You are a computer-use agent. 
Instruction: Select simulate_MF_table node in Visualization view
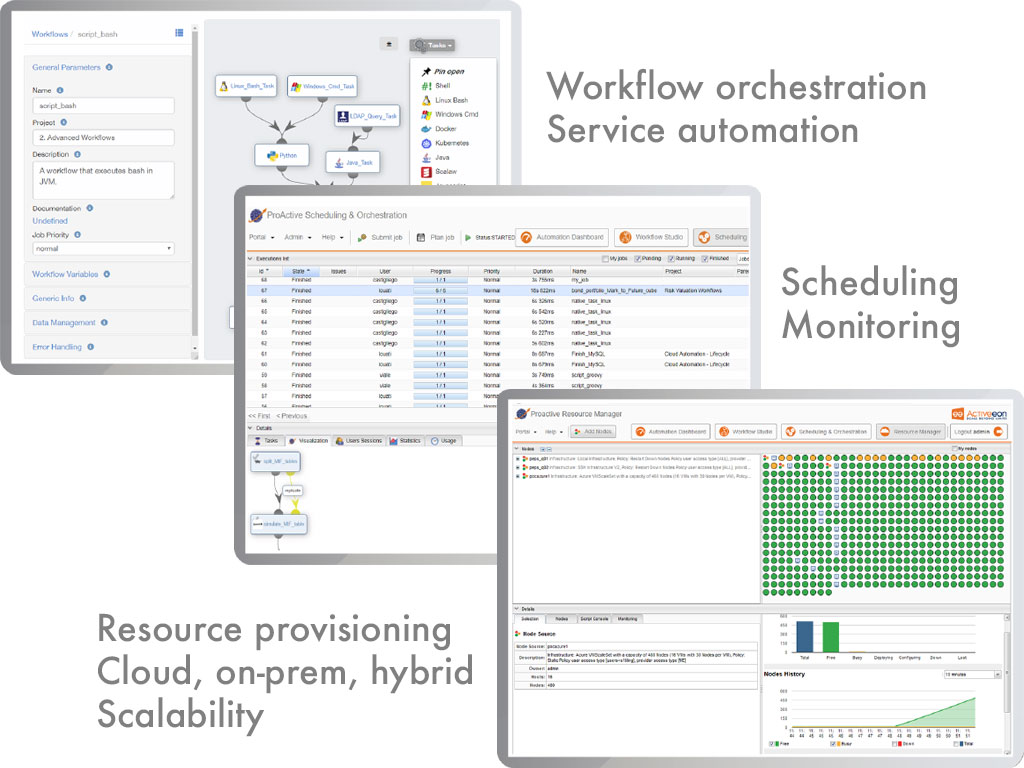(x=279, y=524)
